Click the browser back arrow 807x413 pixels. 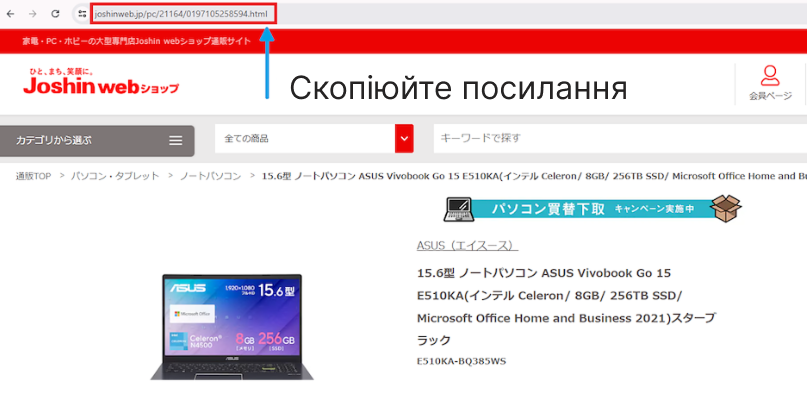point(11,14)
